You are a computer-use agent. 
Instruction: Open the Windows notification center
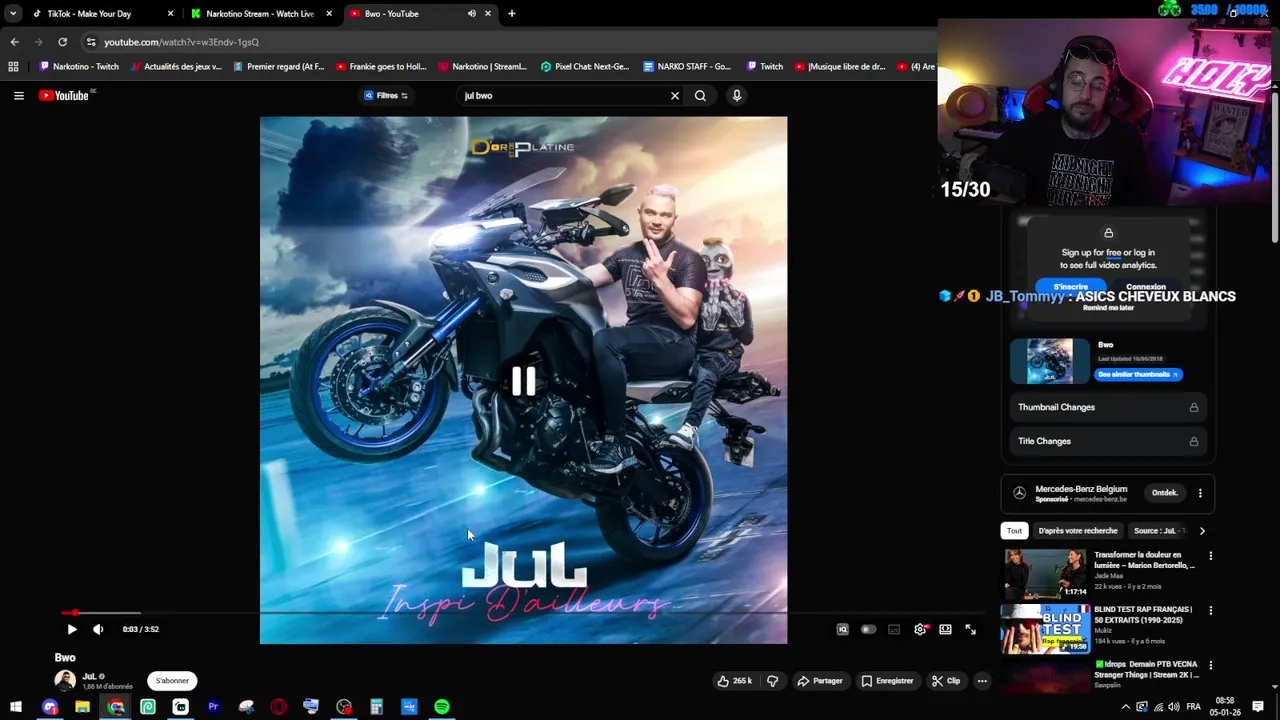coord(1259,707)
